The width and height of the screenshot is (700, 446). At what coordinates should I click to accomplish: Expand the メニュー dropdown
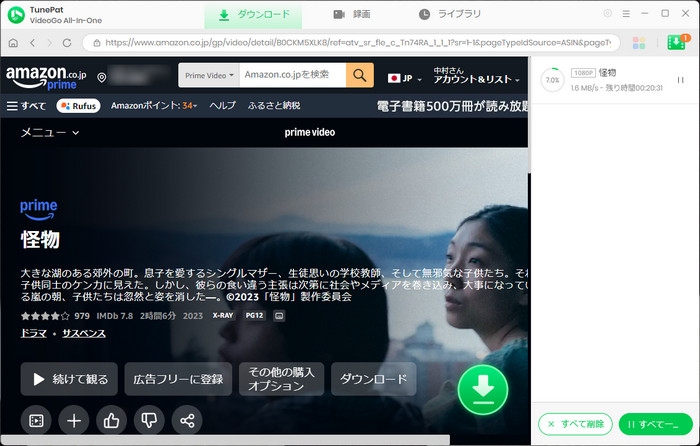click(x=50, y=133)
